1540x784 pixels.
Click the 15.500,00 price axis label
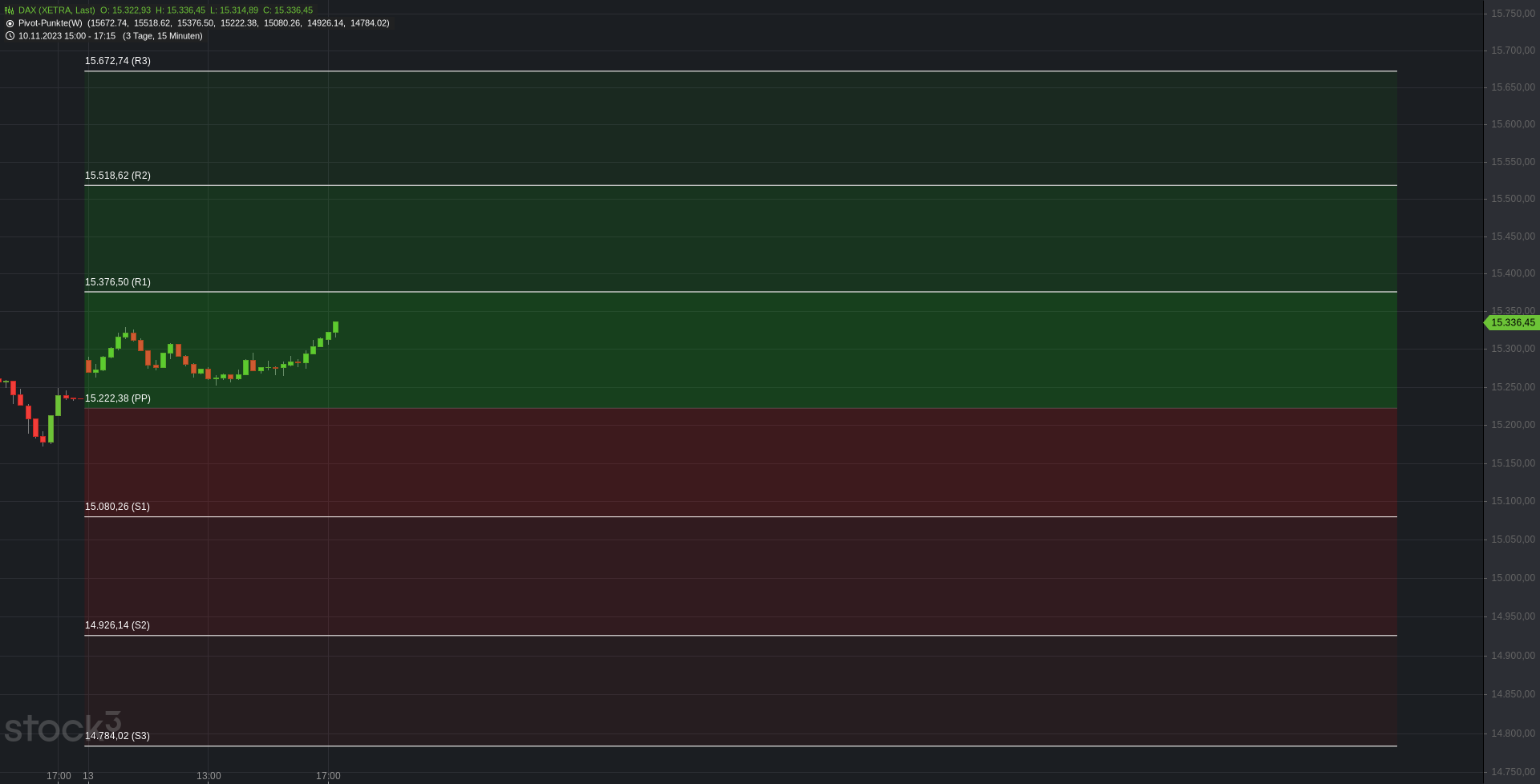tap(1513, 199)
